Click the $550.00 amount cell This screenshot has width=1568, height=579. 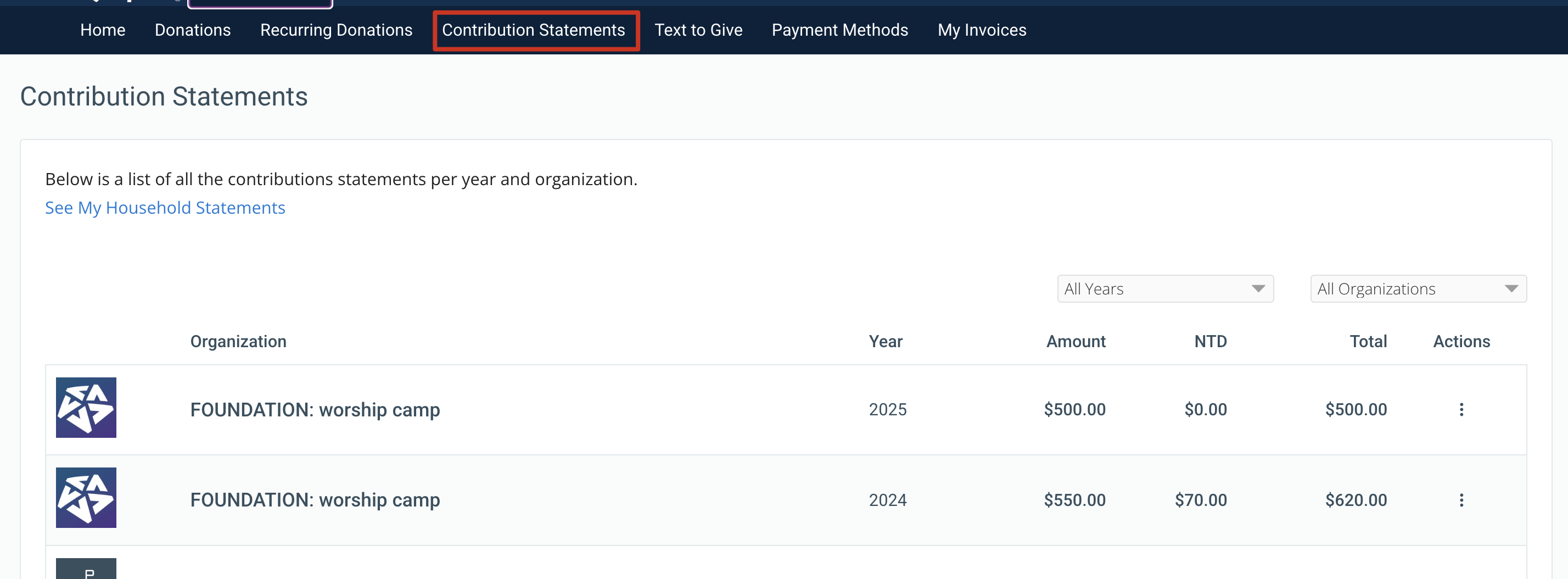pyautogui.click(x=1074, y=500)
